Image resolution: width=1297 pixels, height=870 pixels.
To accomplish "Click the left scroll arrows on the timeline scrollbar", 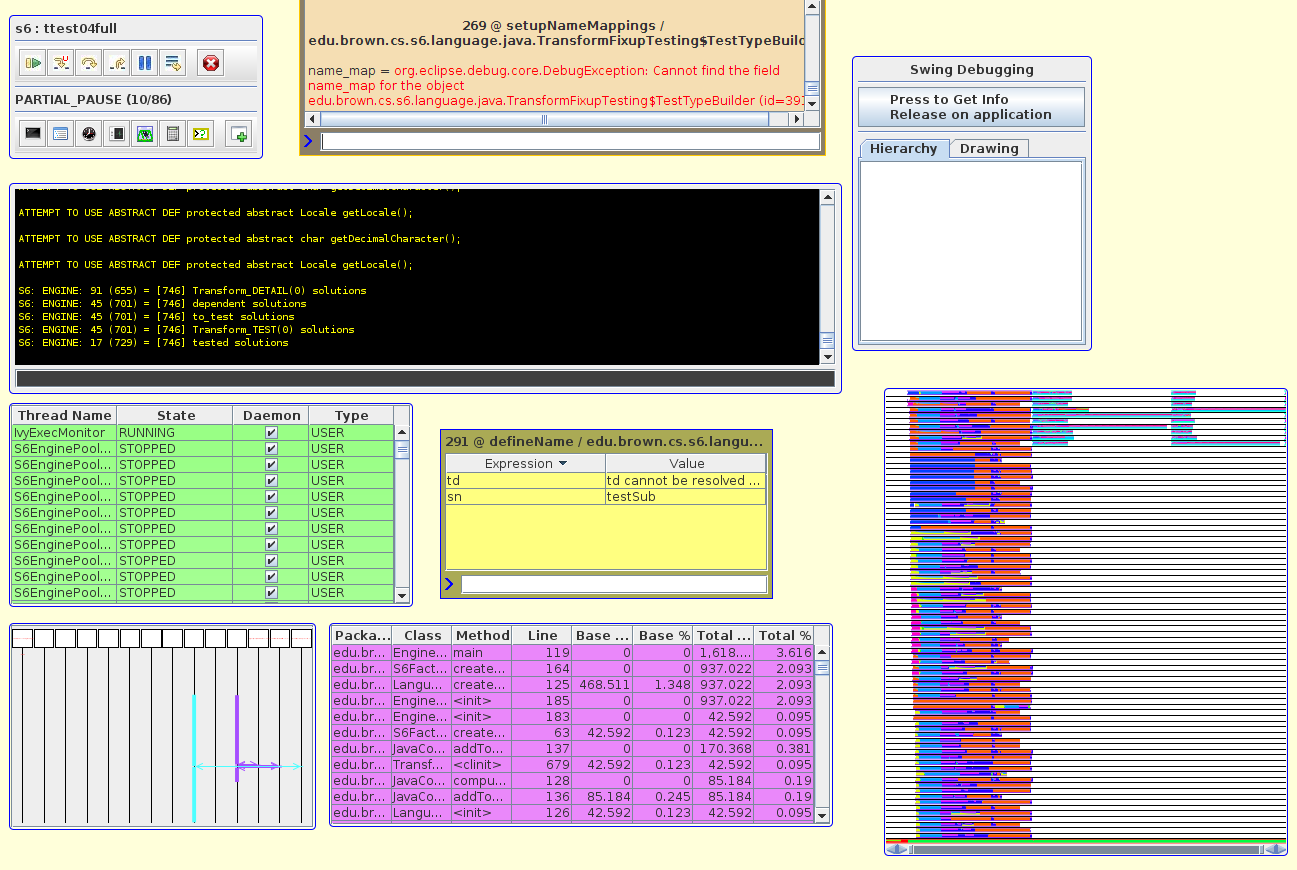I will click(x=897, y=849).
